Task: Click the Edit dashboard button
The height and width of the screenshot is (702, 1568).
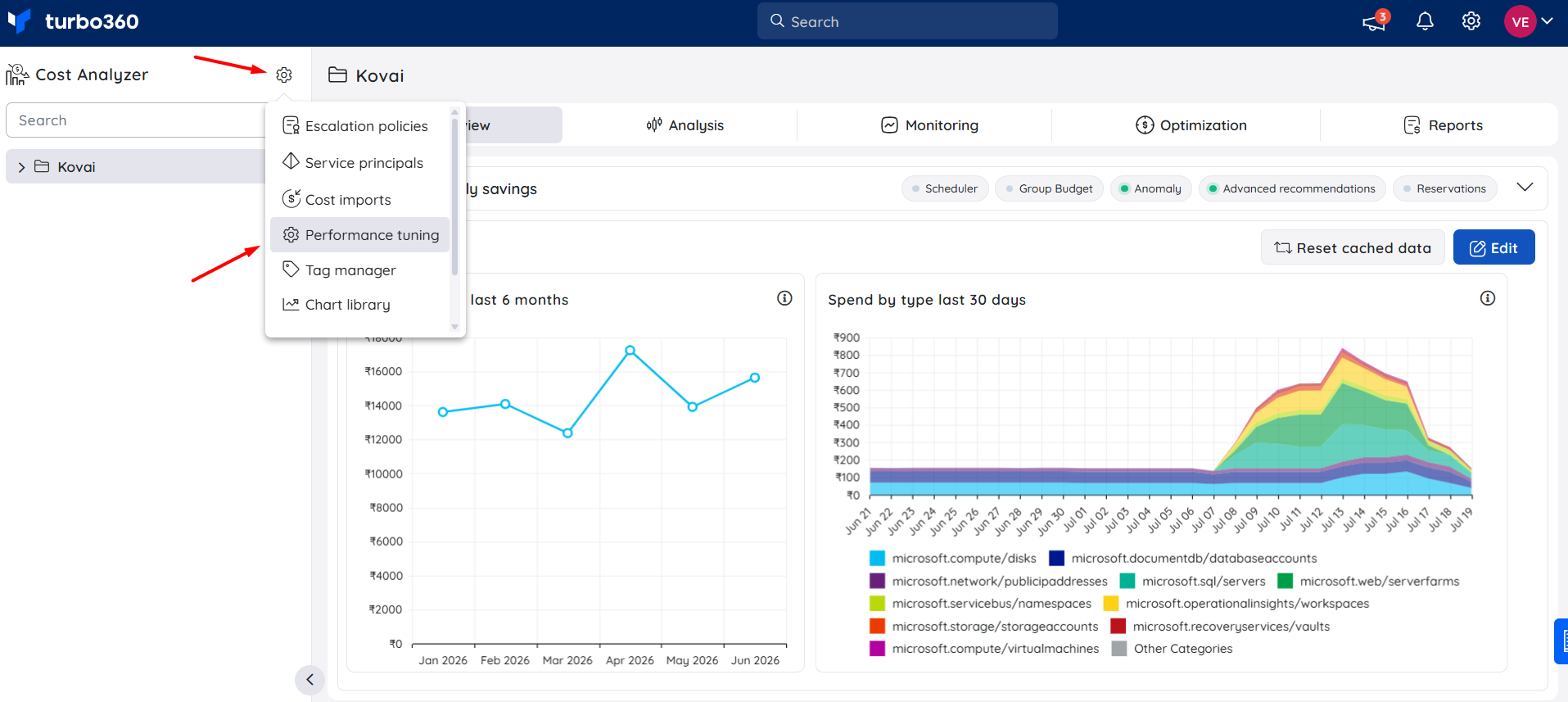Action: 1493,247
